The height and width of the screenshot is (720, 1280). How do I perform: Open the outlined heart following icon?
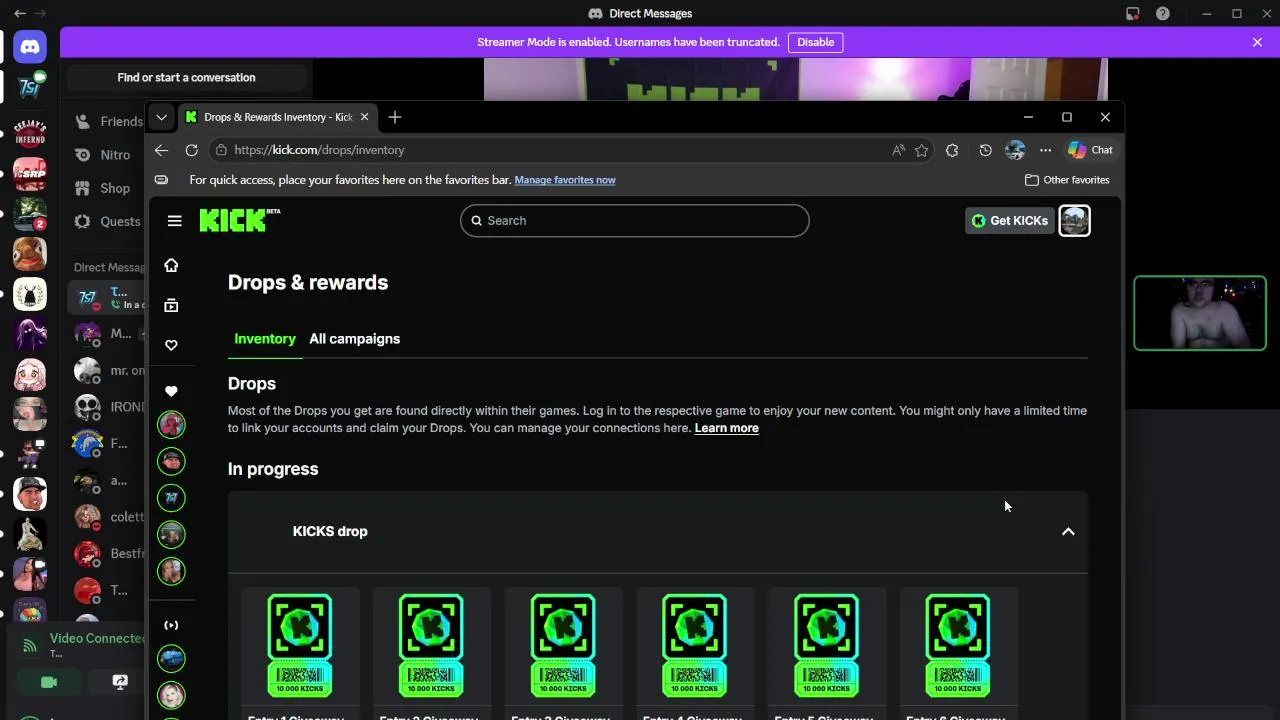point(171,345)
